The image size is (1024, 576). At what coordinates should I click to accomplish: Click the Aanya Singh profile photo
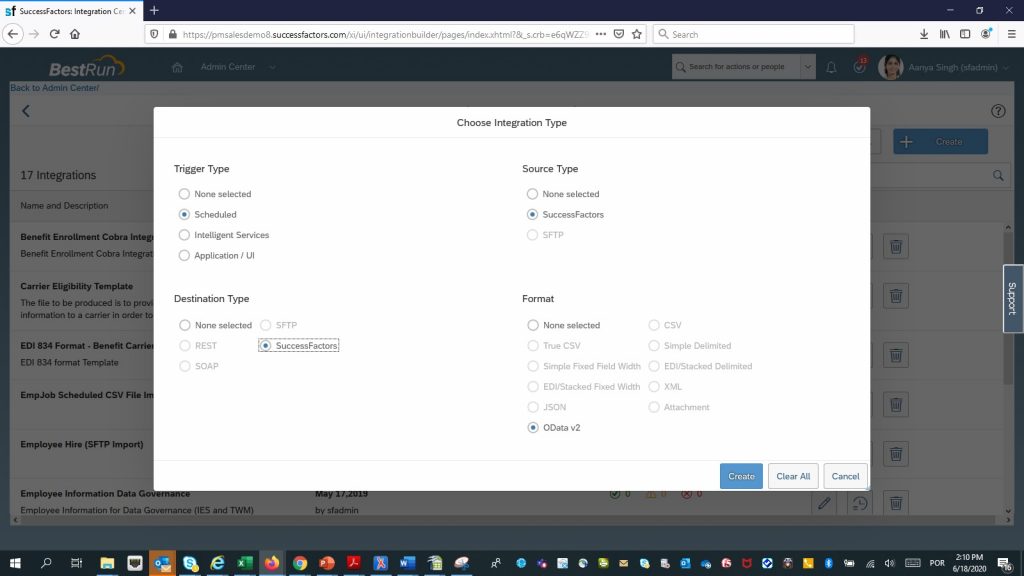click(x=891, y=67)
